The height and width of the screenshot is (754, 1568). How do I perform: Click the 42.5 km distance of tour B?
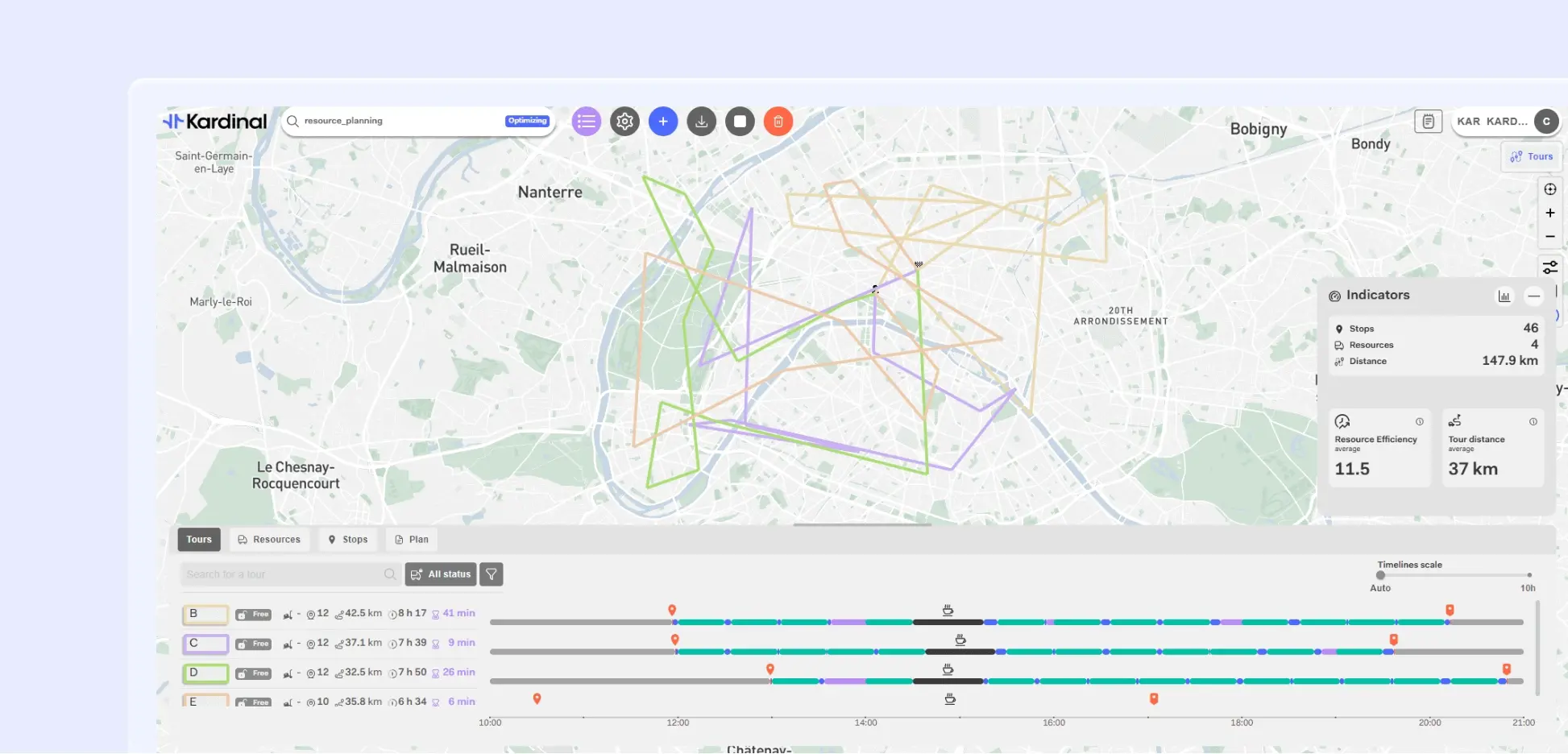(x=359, y=614)
